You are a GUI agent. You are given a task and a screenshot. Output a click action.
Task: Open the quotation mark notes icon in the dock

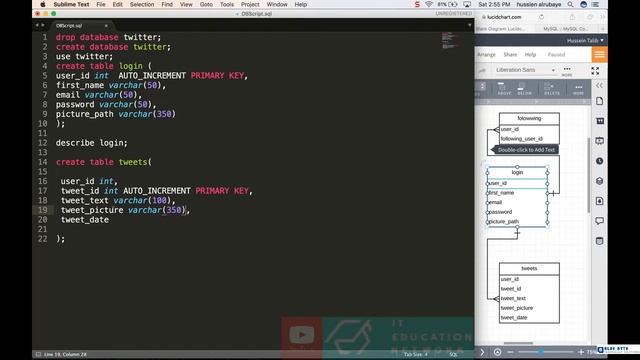(600, 121)
